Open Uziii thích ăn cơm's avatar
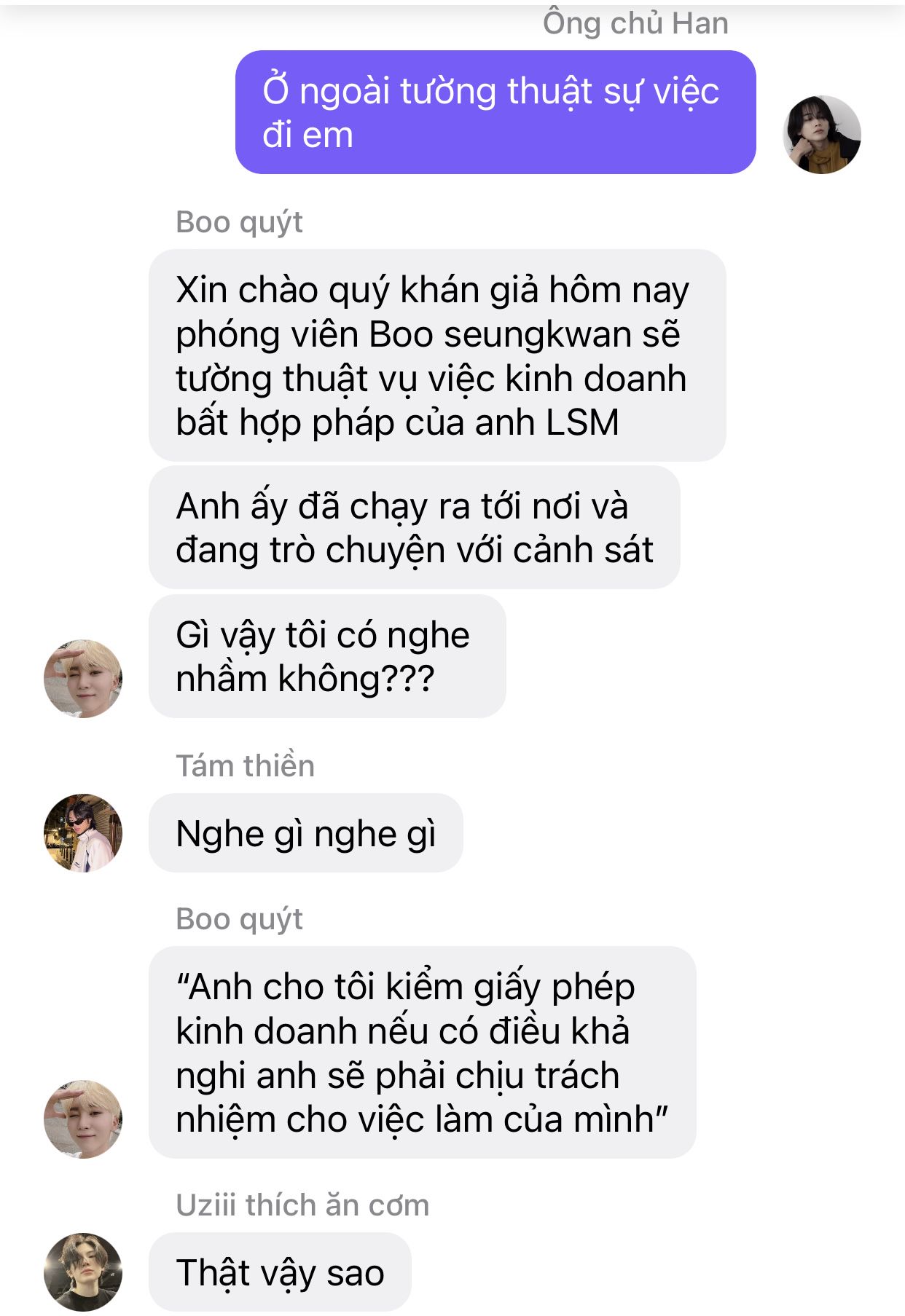Image resolution: width=905 pixels, height=1316 pixels. pyautogui.click(x=83, y=1272)
